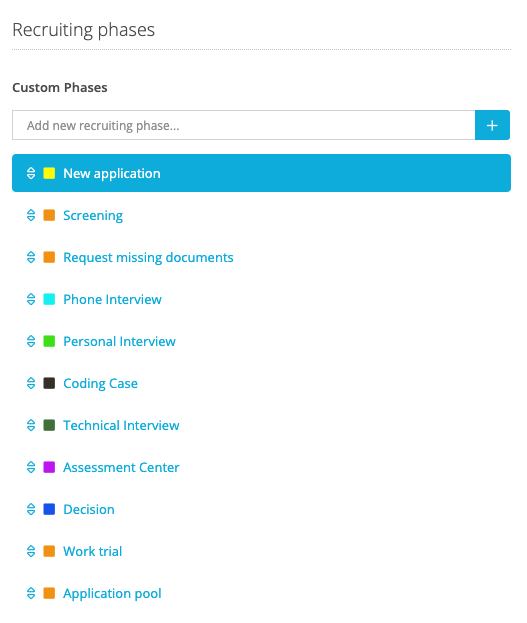Click the green swatch for Personal Interview
This screenshot has width=527, height=623.
[x=49, y=341]
